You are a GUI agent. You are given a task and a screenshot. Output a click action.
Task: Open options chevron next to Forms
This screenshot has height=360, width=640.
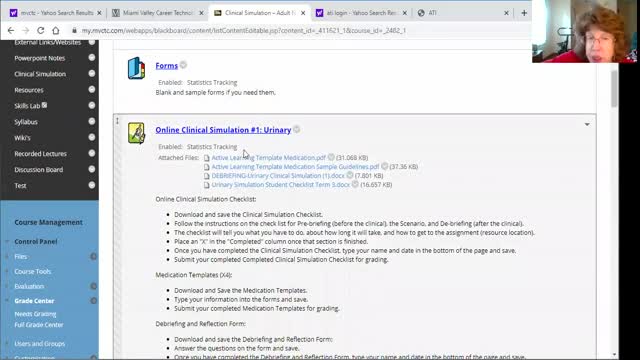pos(183,65)
